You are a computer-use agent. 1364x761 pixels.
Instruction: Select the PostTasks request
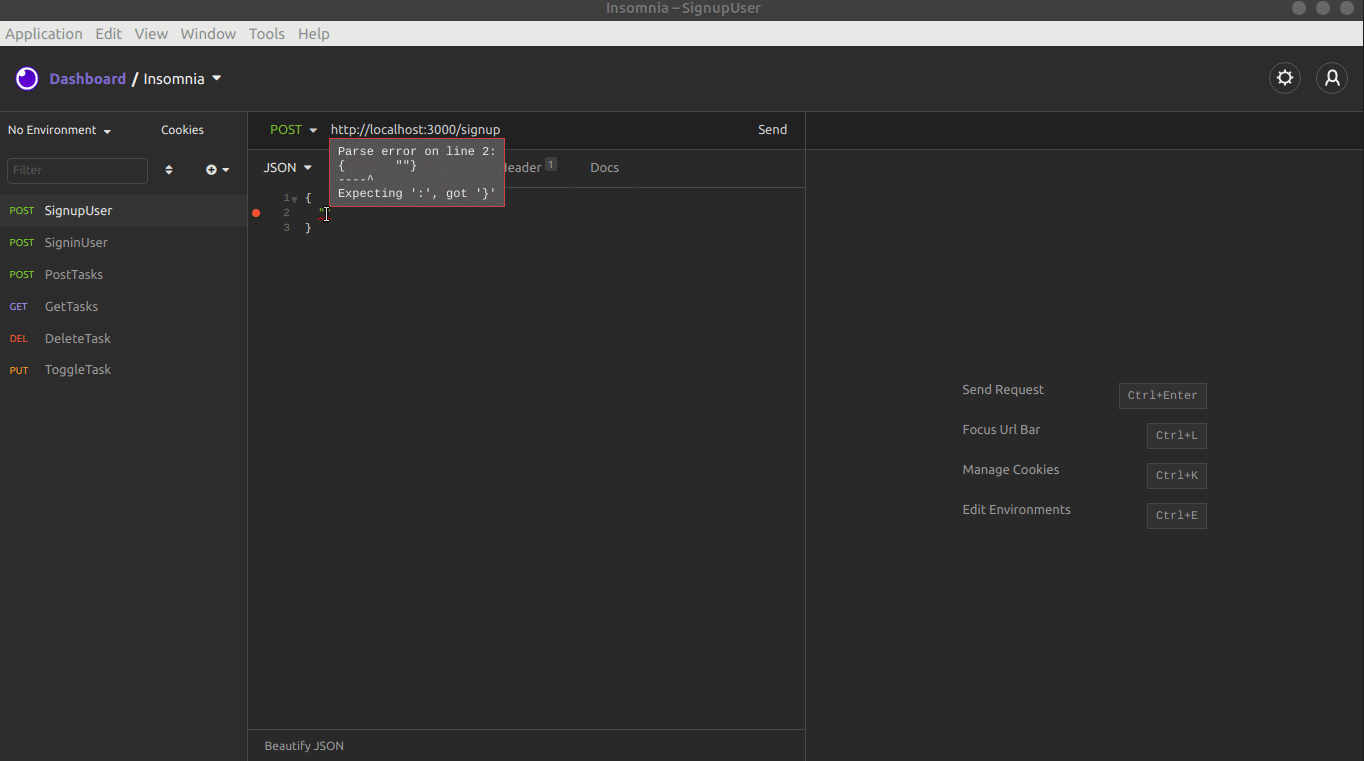(123, 275)
